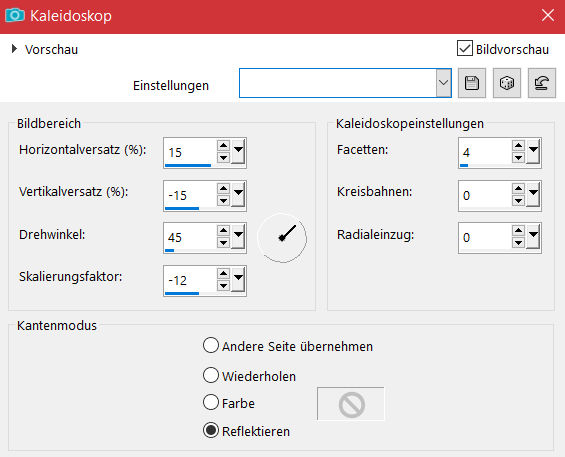Image resolution: width=565 pixels, height=457 pixels.
Task: Open the Einstellungen presets dropdown
Action: [x=444, y=83]
